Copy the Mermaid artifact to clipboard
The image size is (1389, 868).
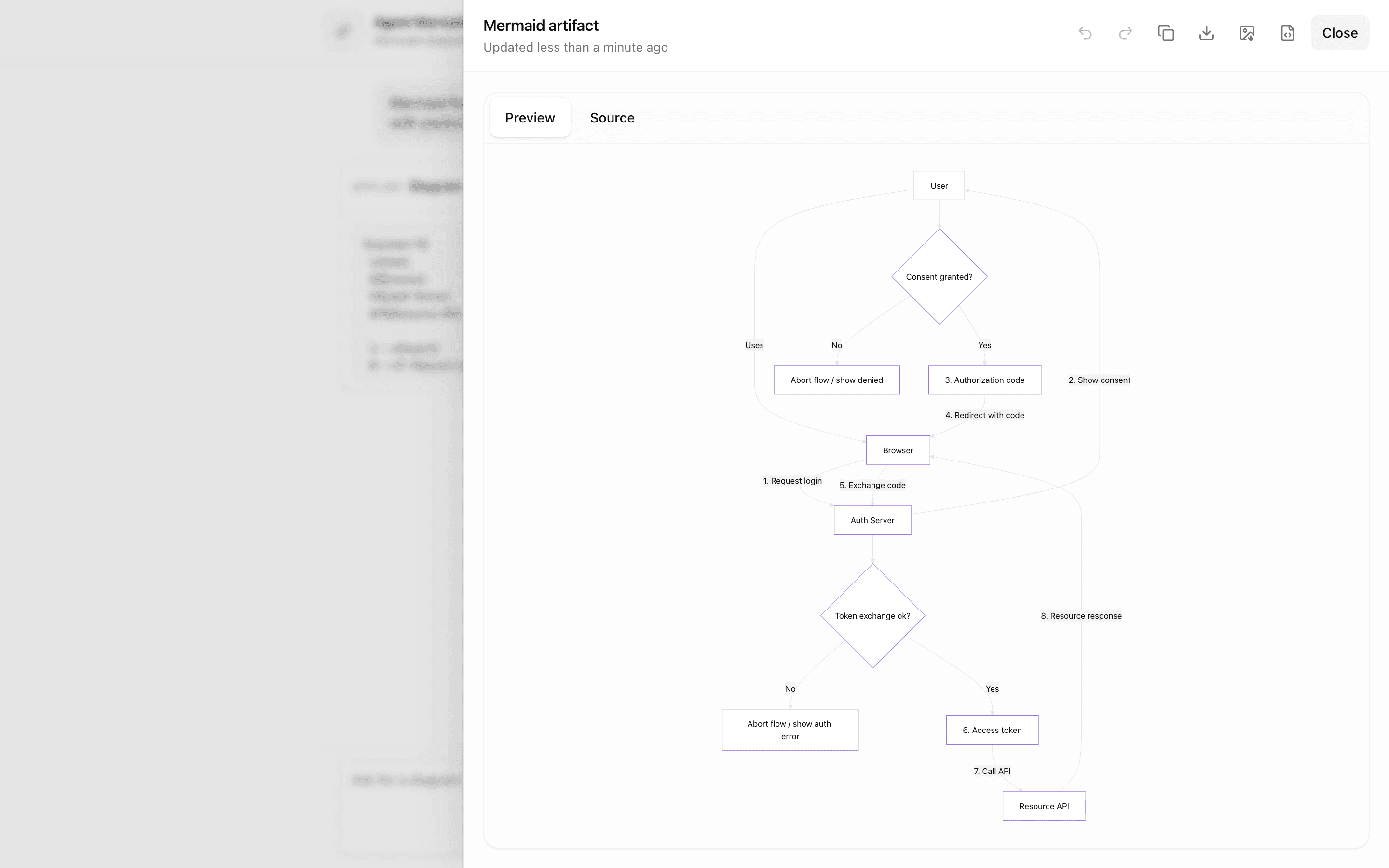click(1166, 33)
